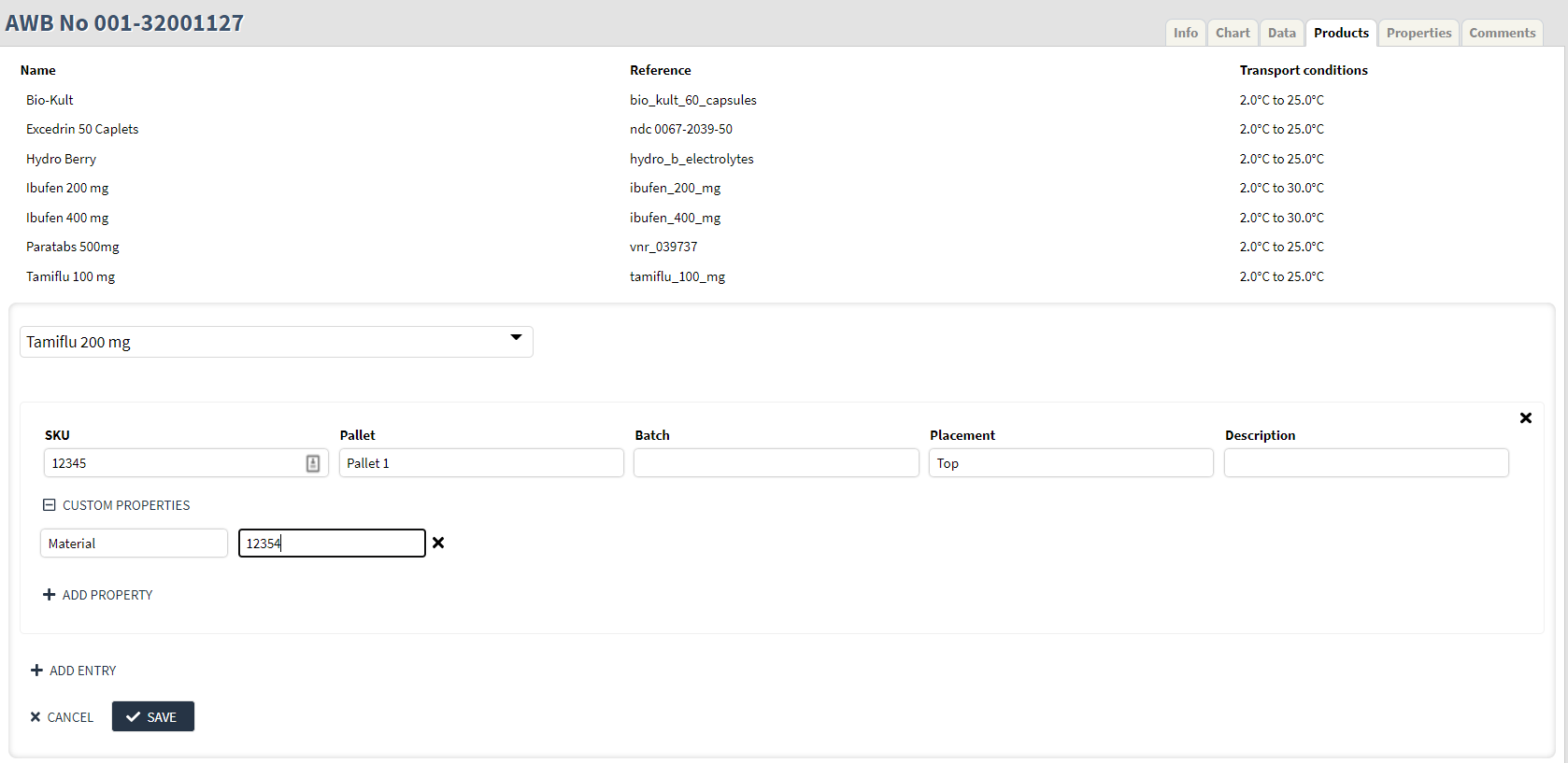Image resolution: width=1568 pixels, height=763 pixels.
Task: Click the Material property name field
Action: coord(134,544)
